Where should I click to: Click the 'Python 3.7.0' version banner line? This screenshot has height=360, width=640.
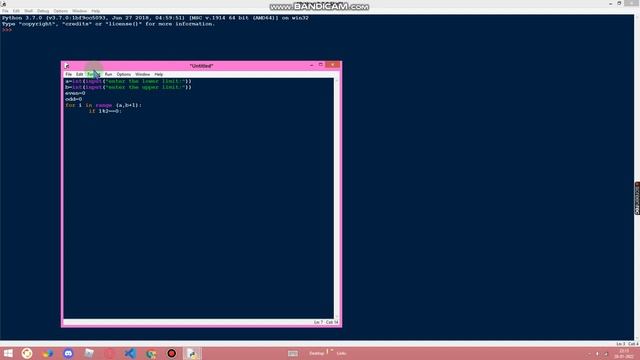(x=155, y=18)
